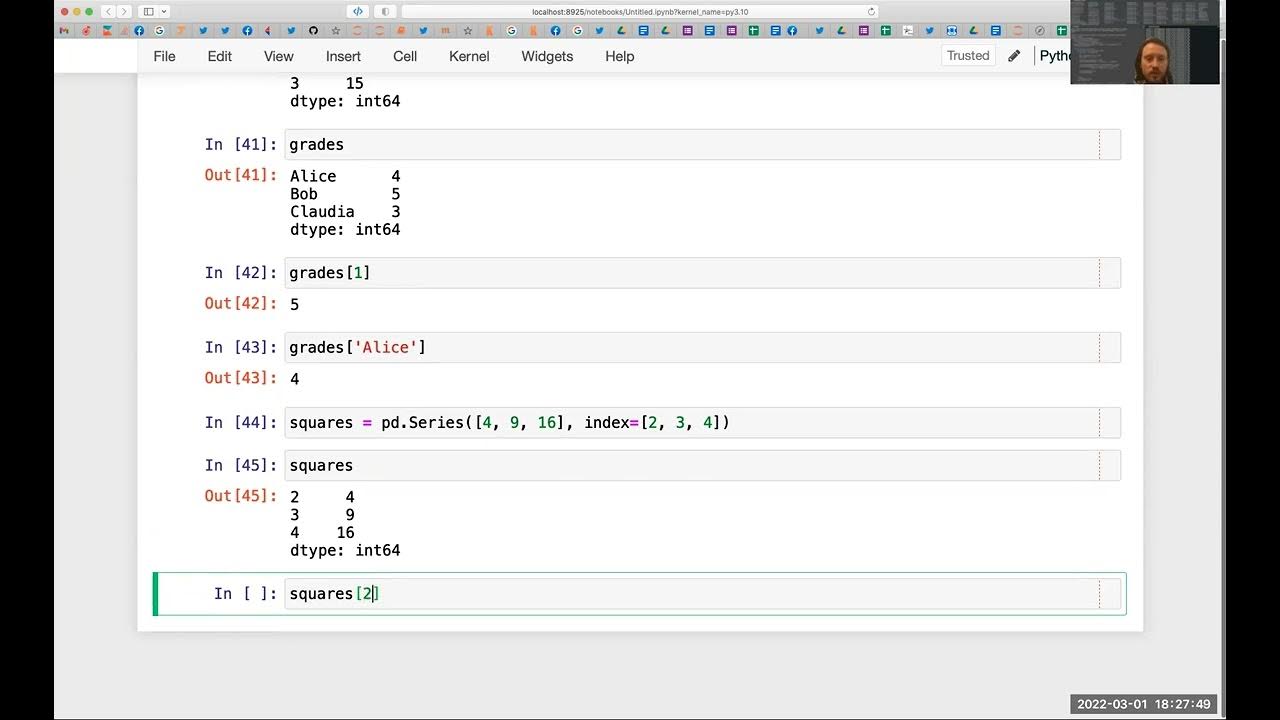Click the '3 9' row in squares output

coord(322,515)
